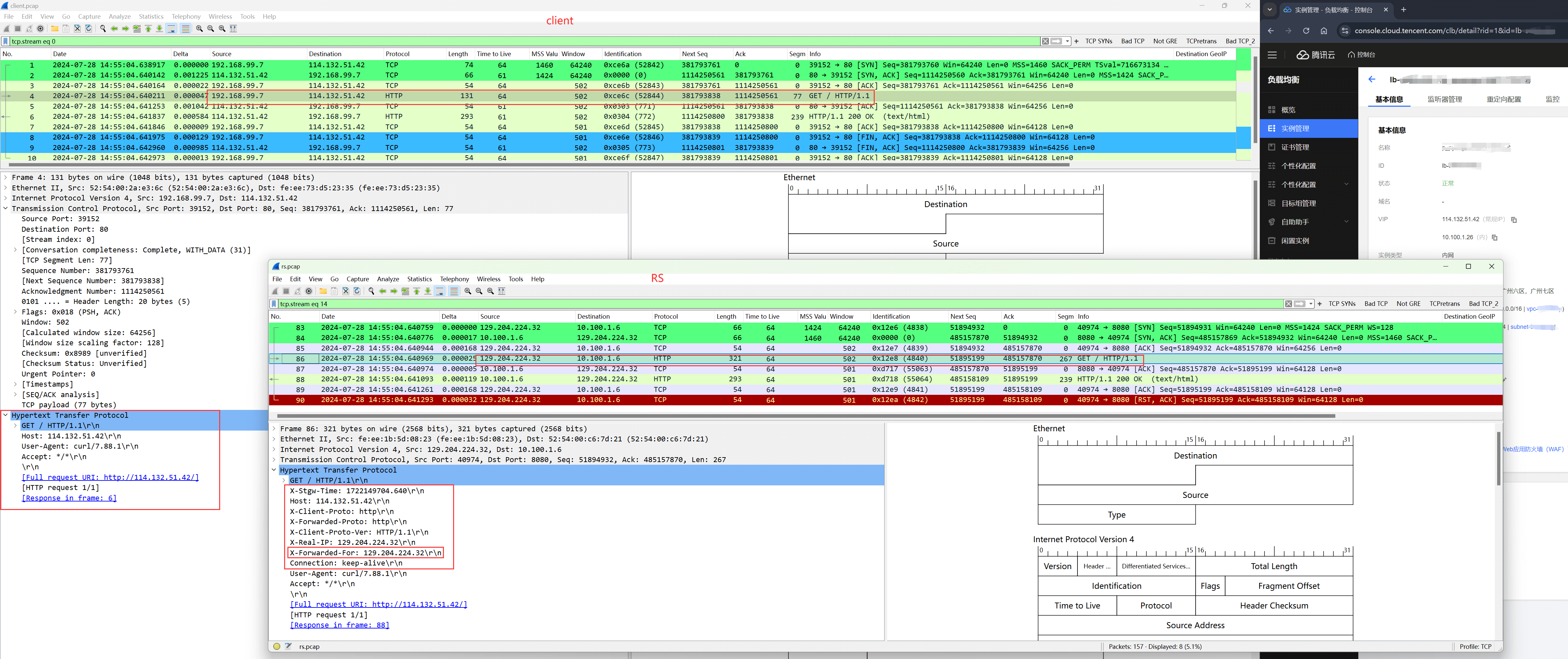Go forward one packet in client.pcap toolbar
The width and height of the screenshot is (1568, 659).
125,29
